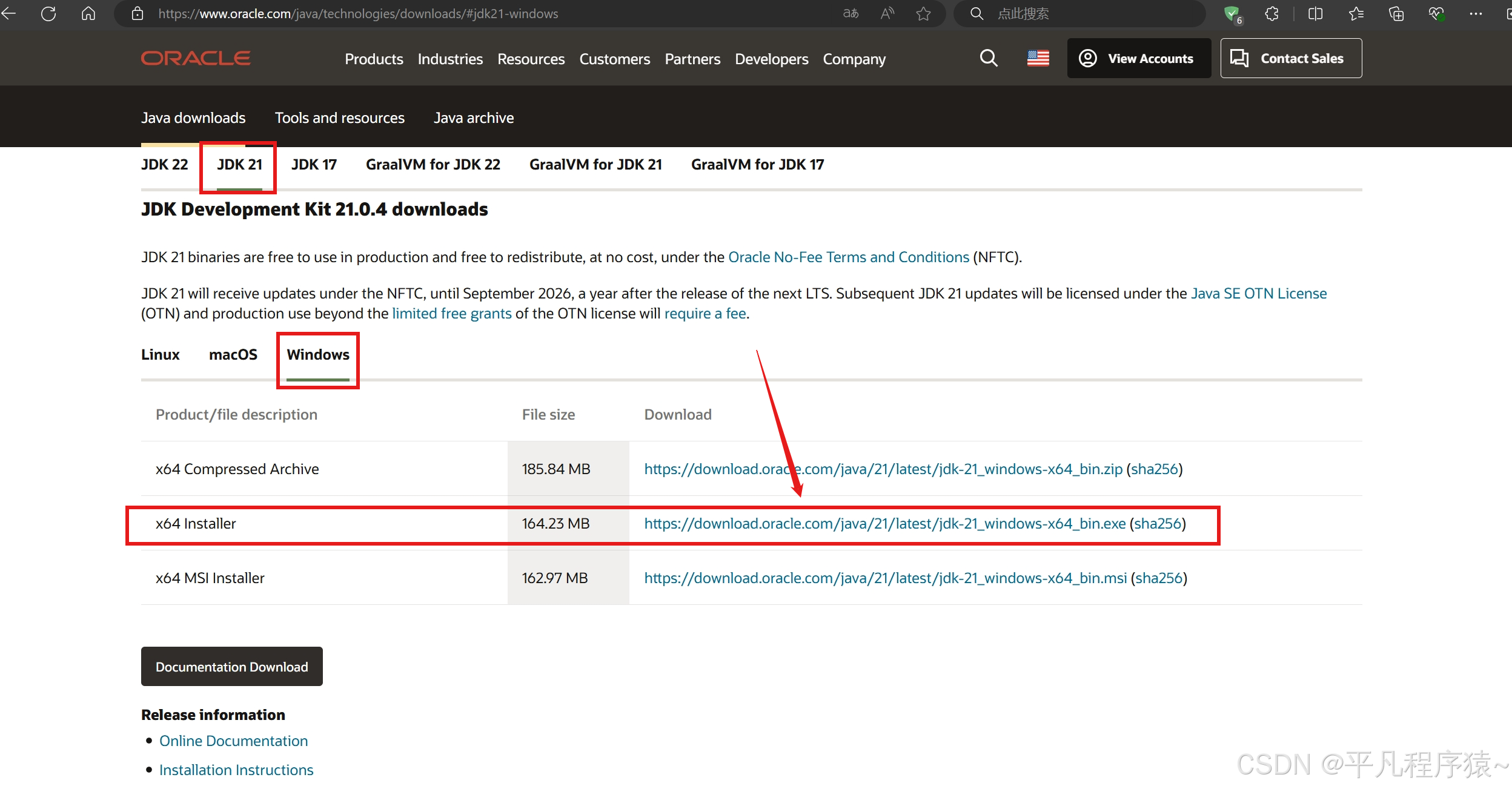Add page to favorites with star icon
The width and height of the screenshot is (1512, 789).
(923, 13)
